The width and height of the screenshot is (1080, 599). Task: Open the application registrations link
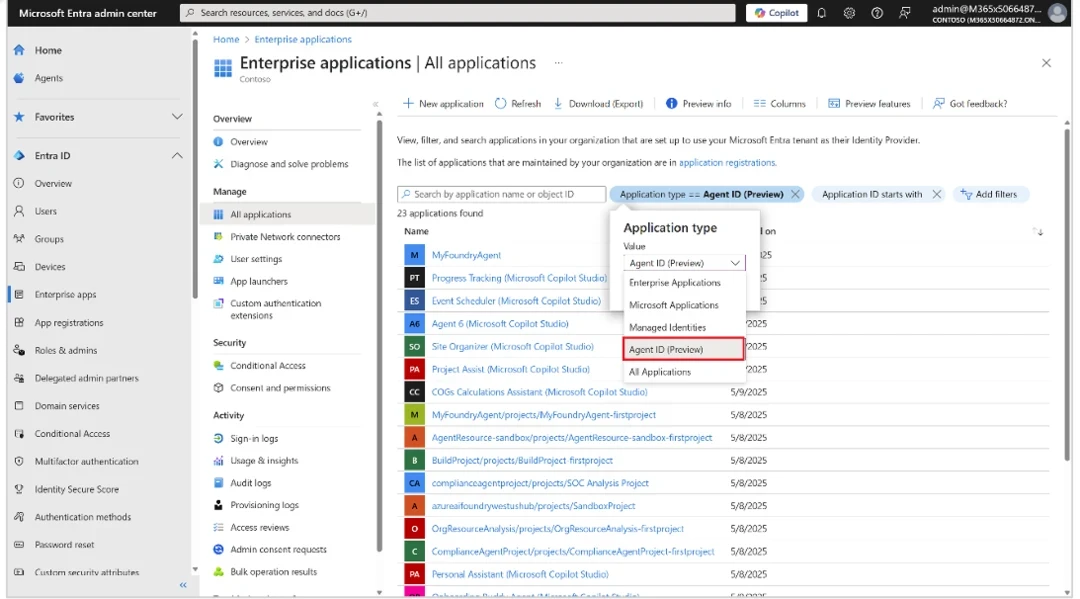[x=727, y=163]
